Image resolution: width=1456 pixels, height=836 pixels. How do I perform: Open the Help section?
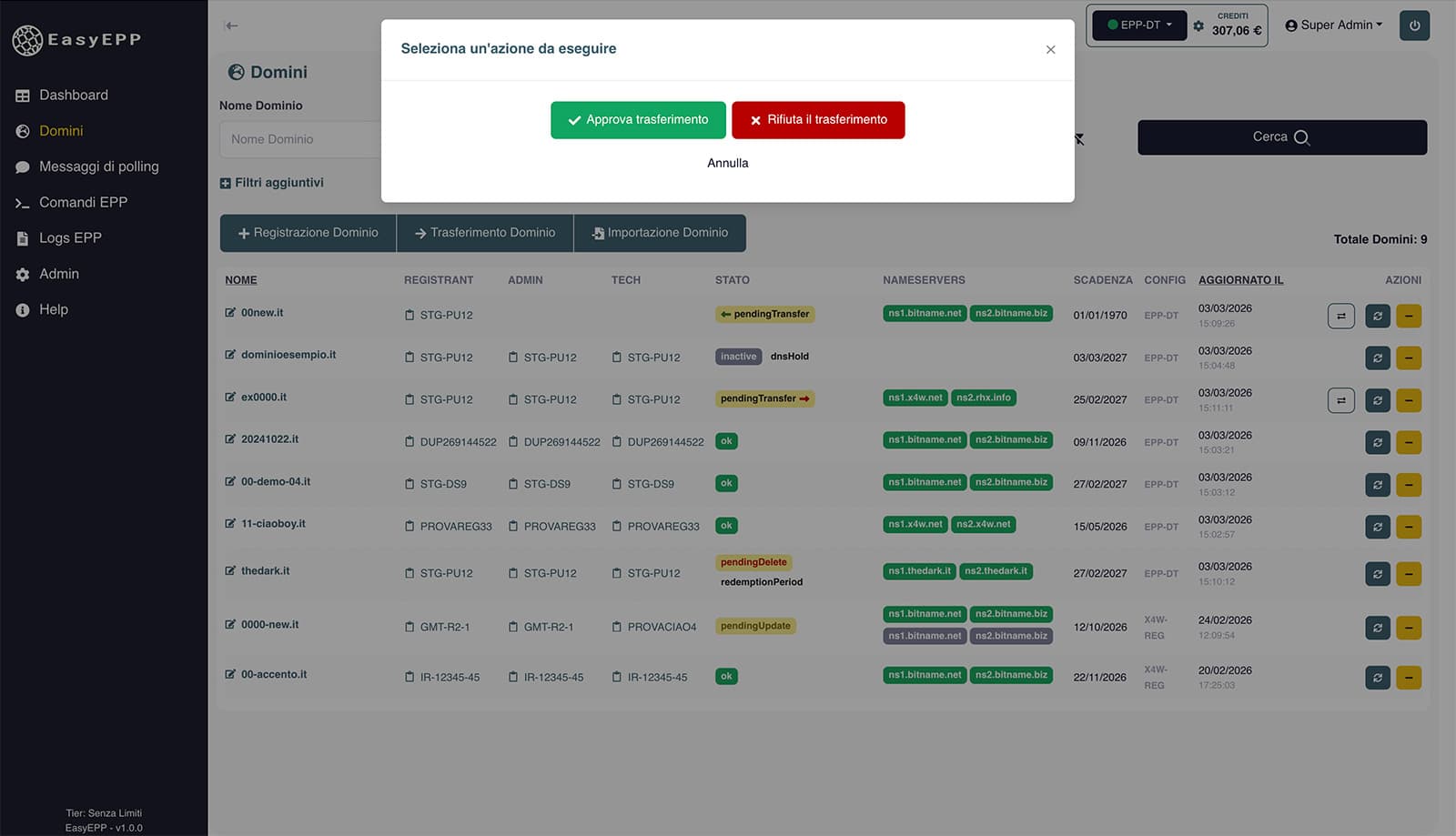pyautogui.click(x=54, y=309)
